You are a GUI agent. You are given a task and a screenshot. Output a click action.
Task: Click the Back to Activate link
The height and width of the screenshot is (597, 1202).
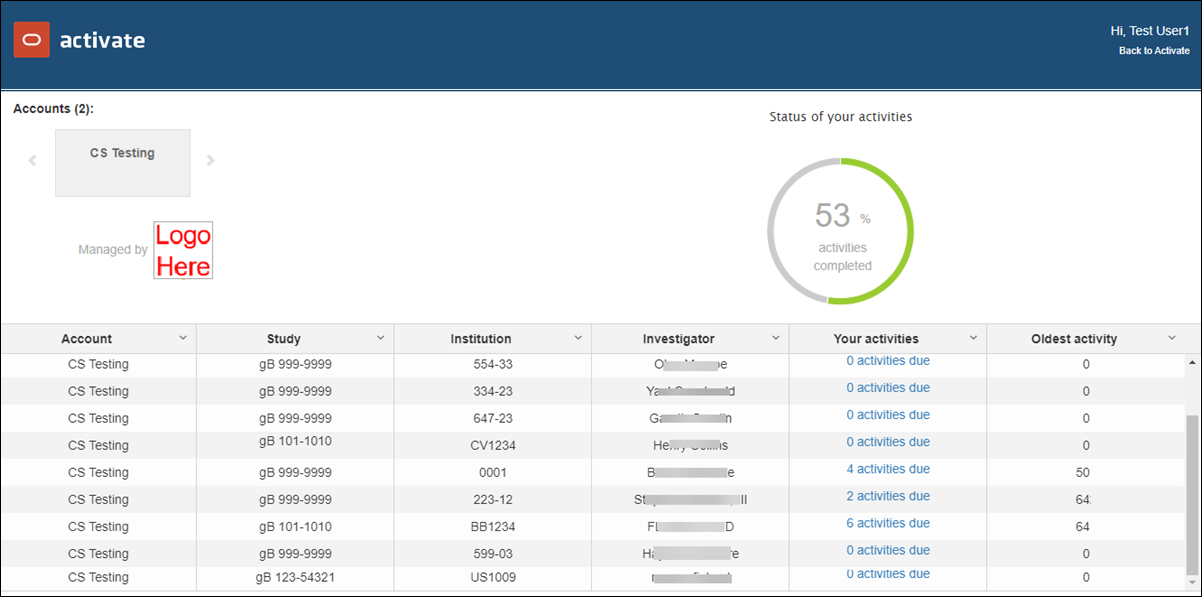(x=1153, y=50)
